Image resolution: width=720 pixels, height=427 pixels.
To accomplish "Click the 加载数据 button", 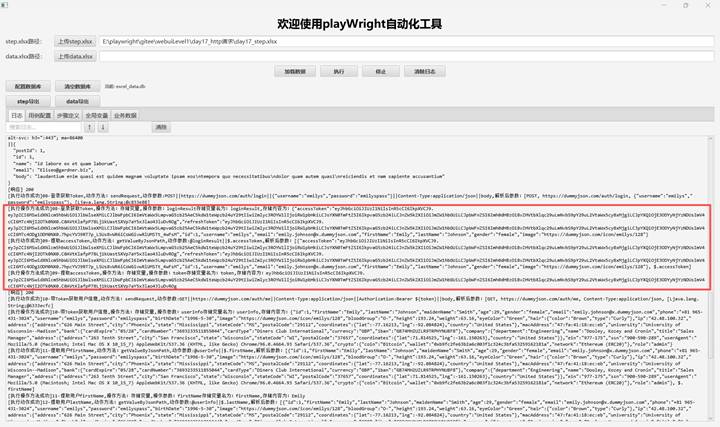I will 295,72.
